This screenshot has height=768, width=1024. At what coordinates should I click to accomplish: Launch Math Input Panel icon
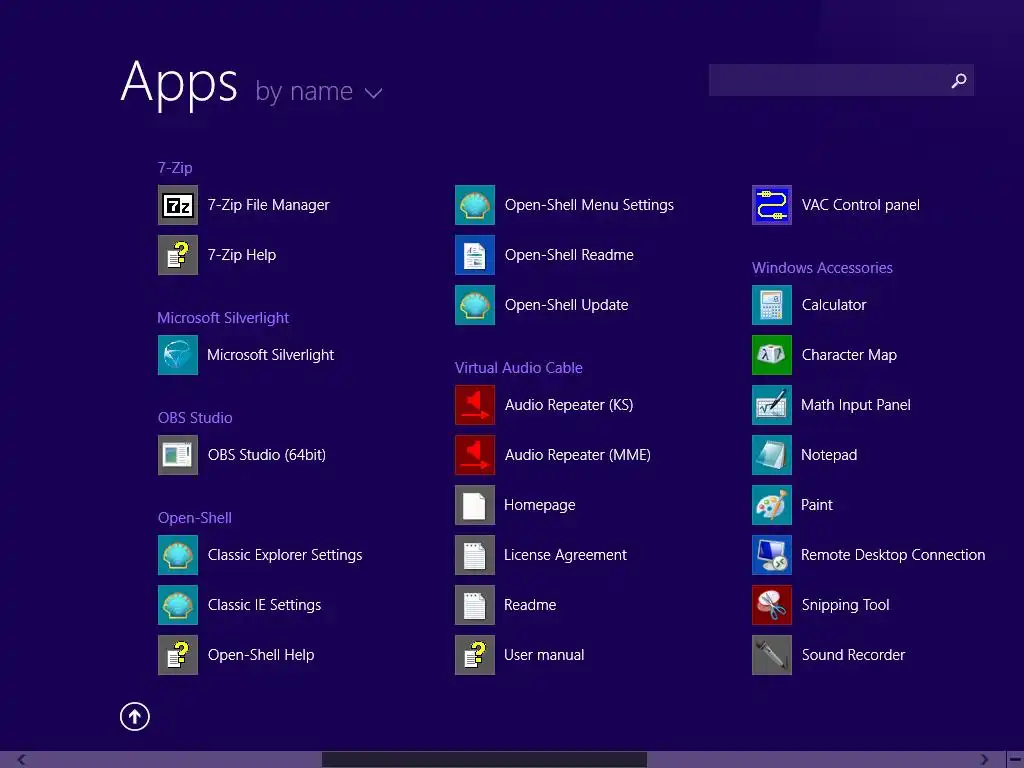[x=772, y=405]
